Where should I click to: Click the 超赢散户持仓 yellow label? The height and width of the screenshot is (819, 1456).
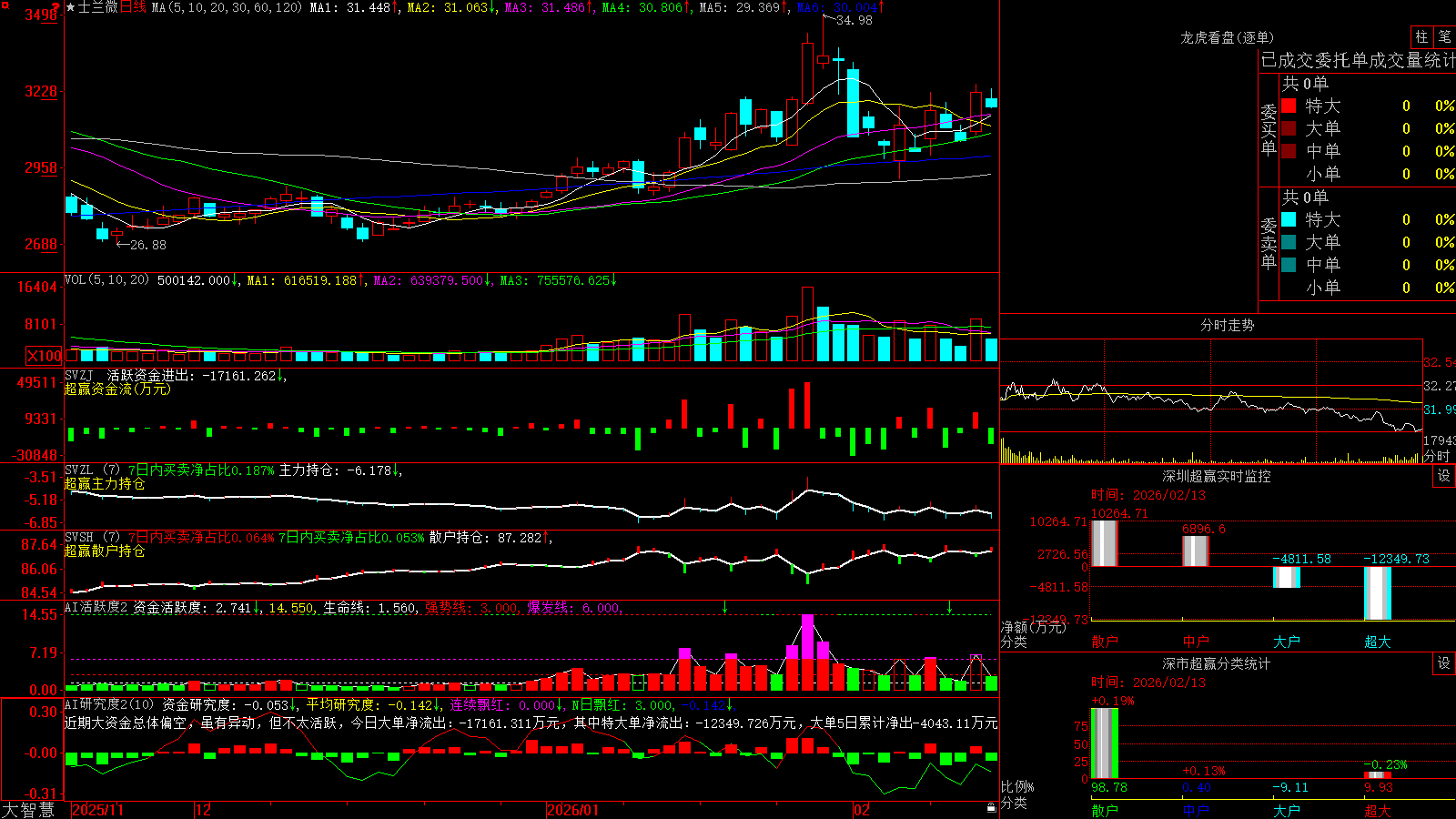(x=105, y=551)
